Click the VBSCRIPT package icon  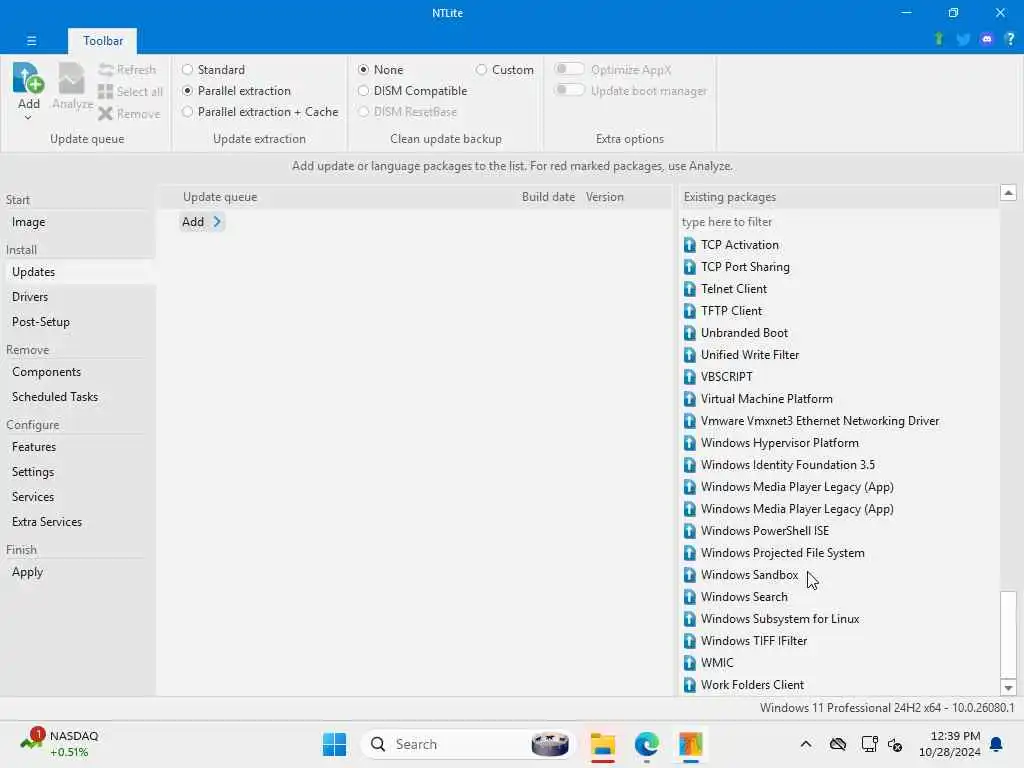click(690, 377)
